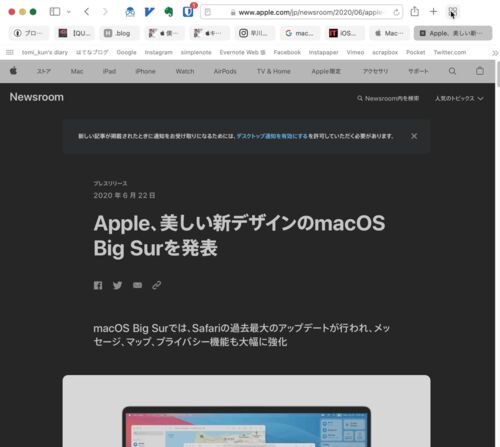Search within Newsroom field
500x447 pixels.
388,98
